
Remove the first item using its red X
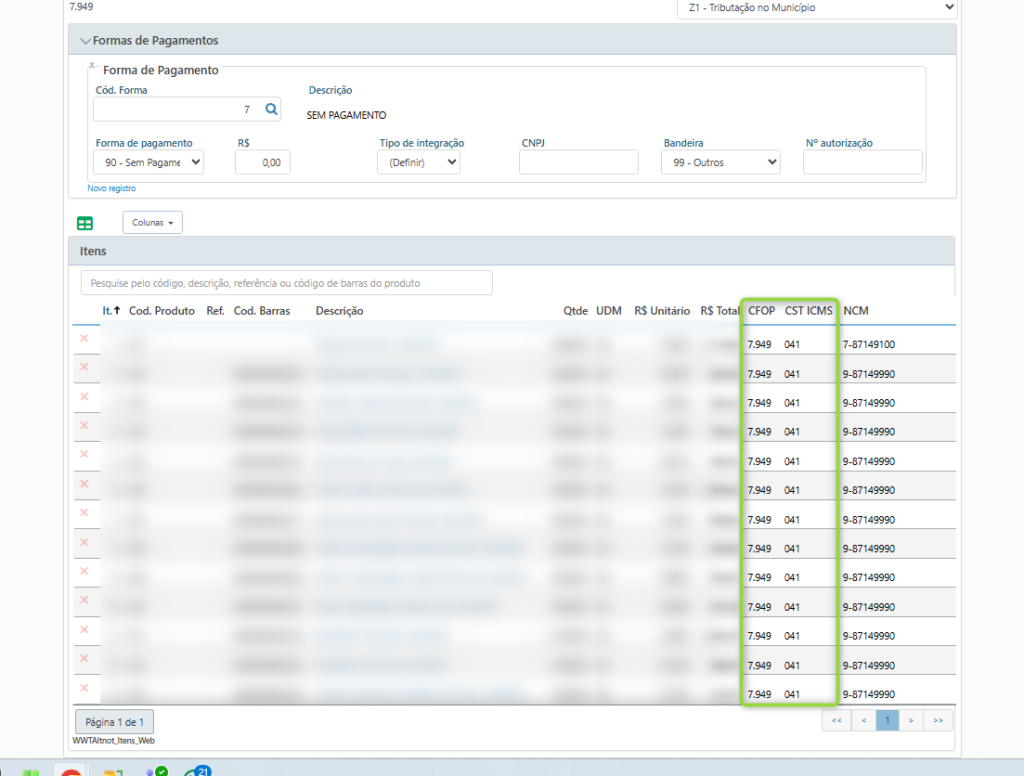click(x=84, y=339)
